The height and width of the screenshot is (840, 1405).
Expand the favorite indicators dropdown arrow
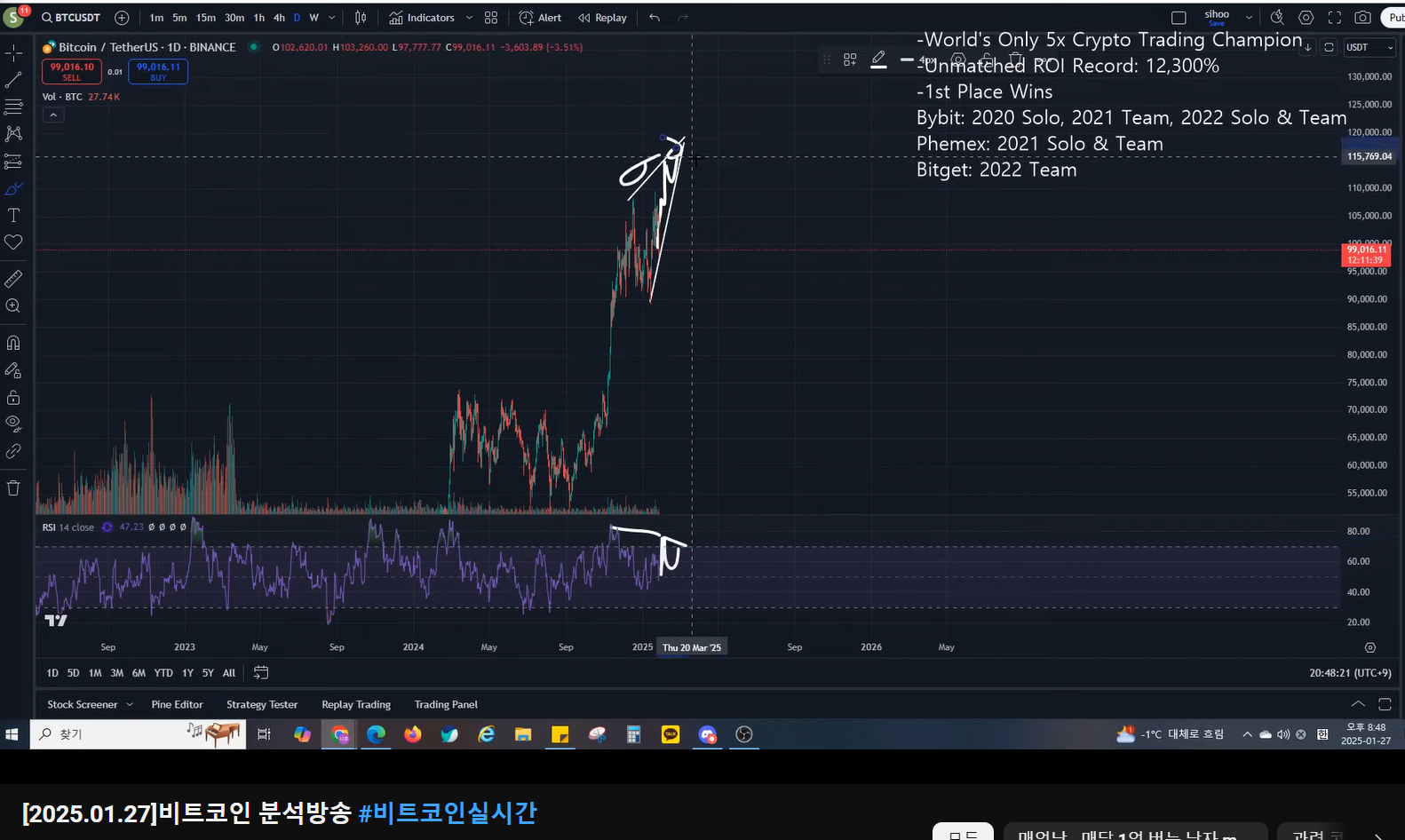(470, 18)
